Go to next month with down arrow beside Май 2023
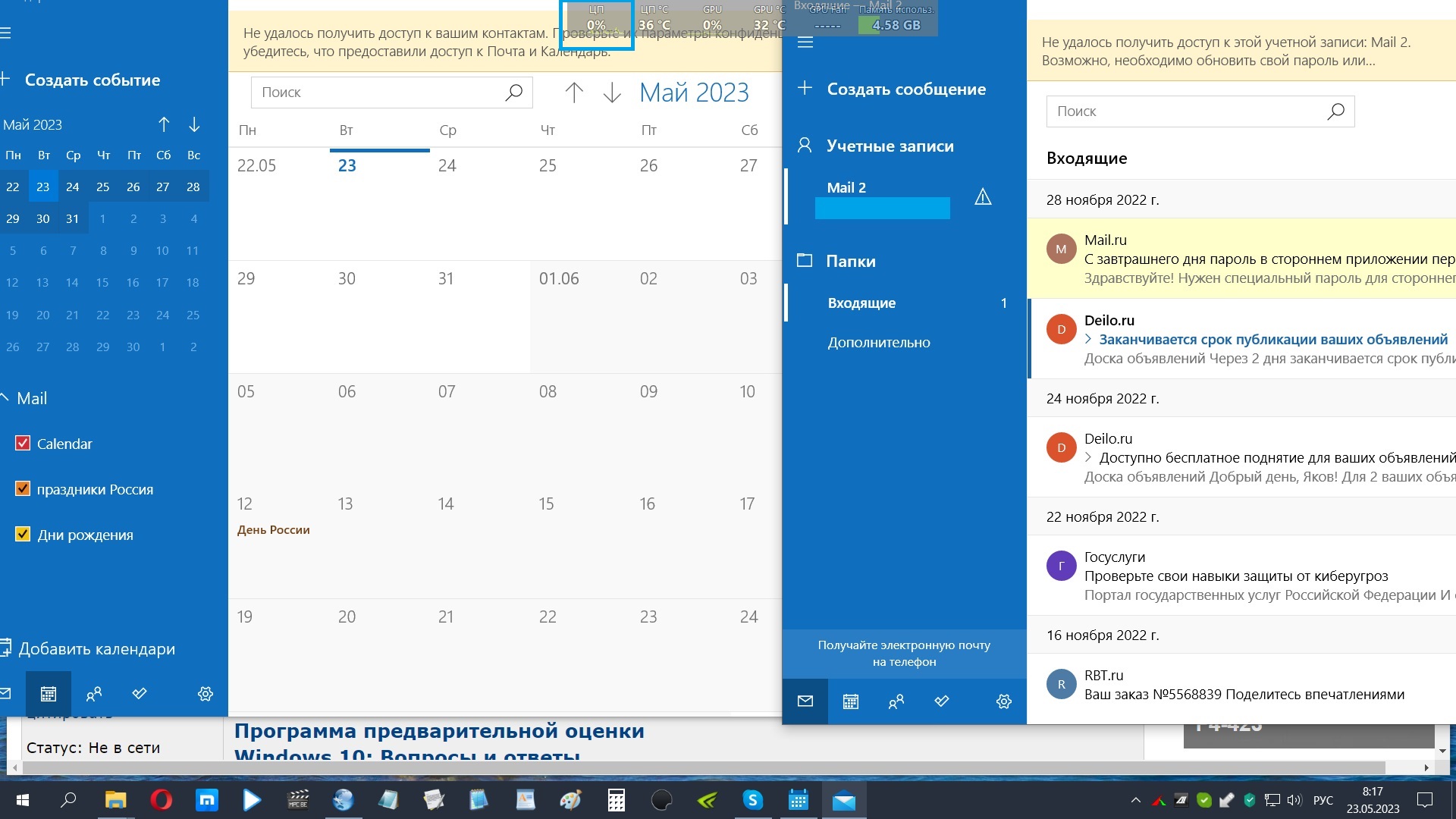 pyautogui.click(x=612, y=93)
